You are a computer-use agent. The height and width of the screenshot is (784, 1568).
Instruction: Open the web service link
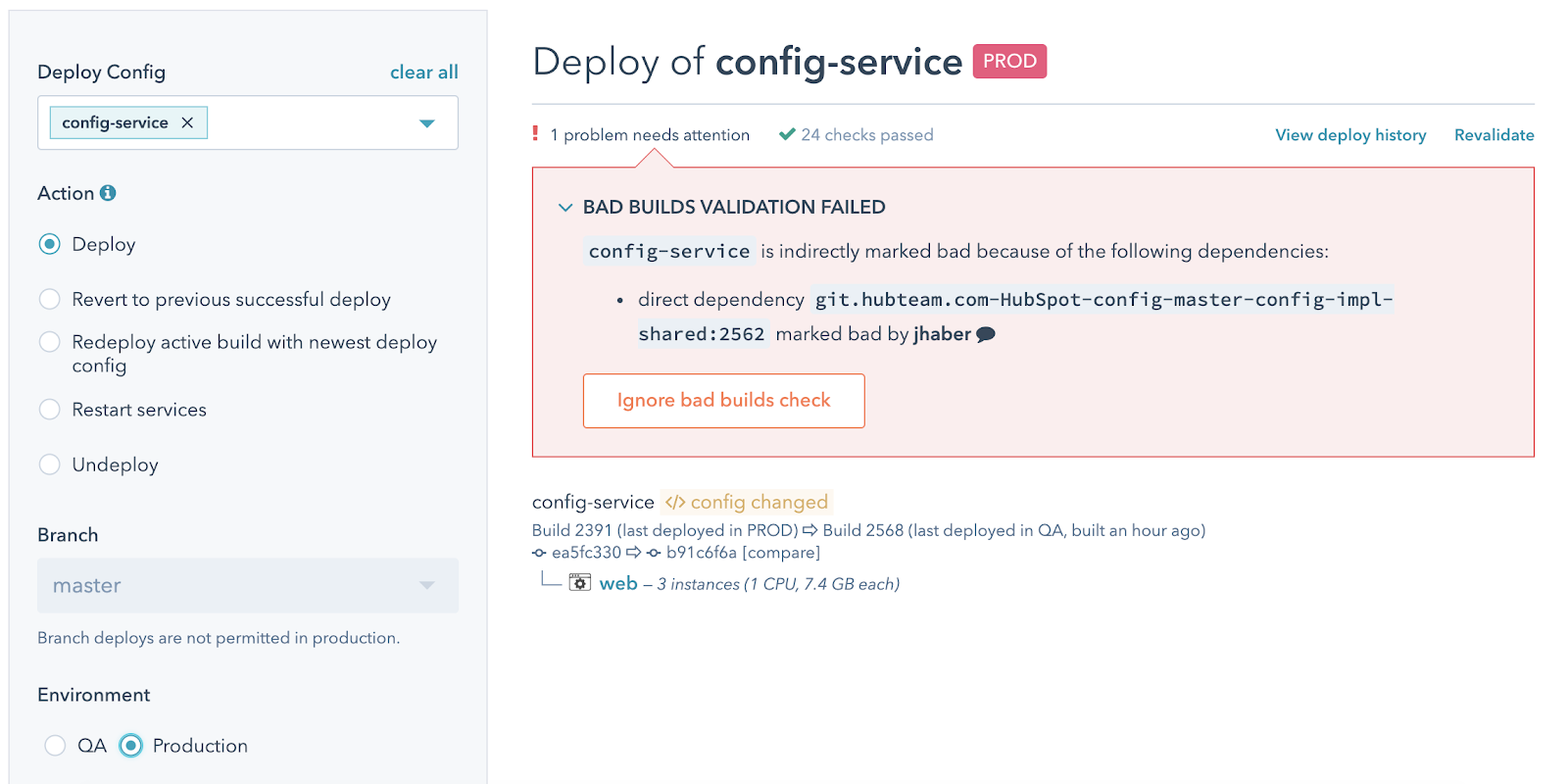pos(618,584)
